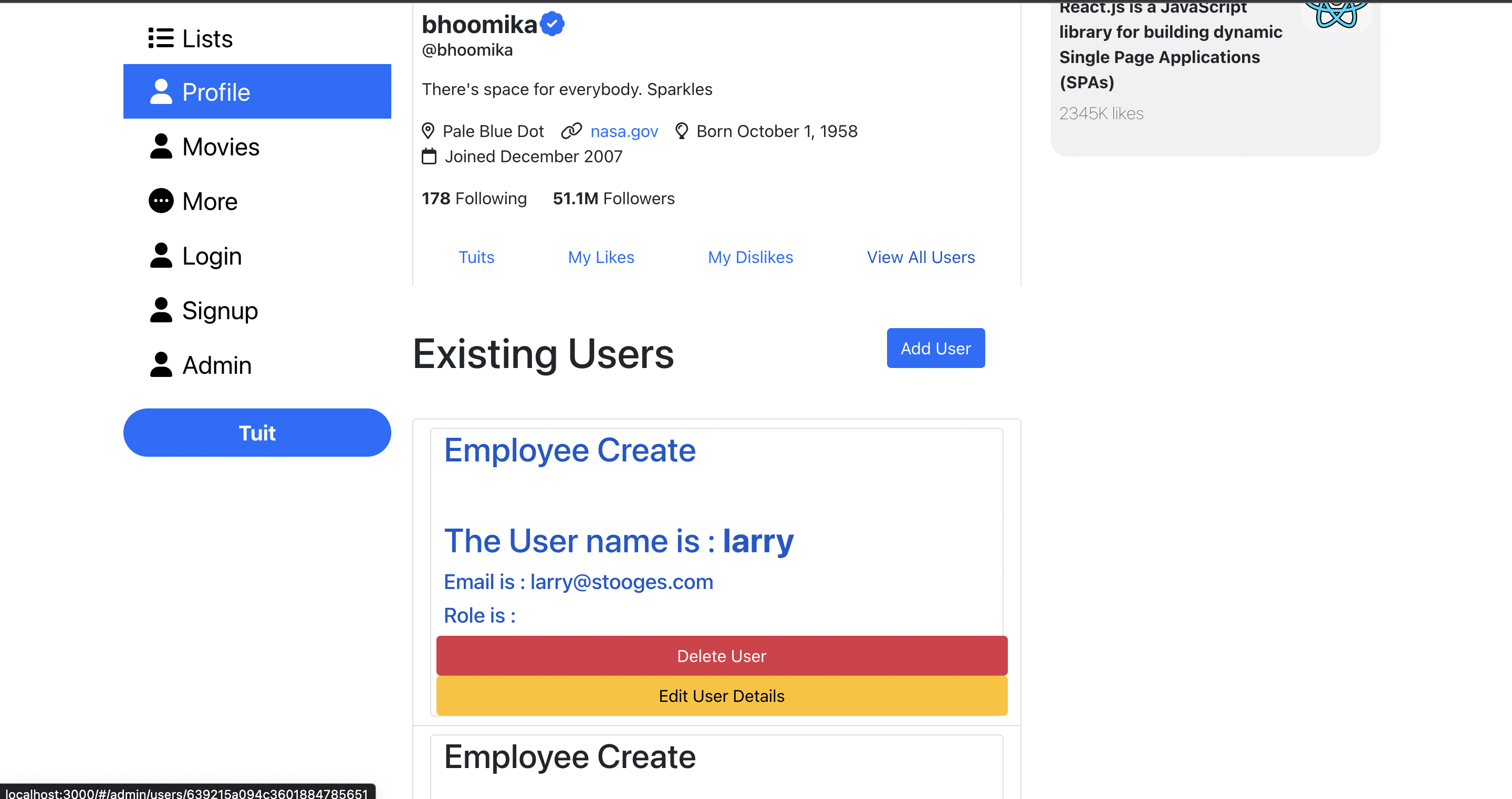Open the nasa.gov link
This screenshot has width=1512, height=799.
pos(624,131)
